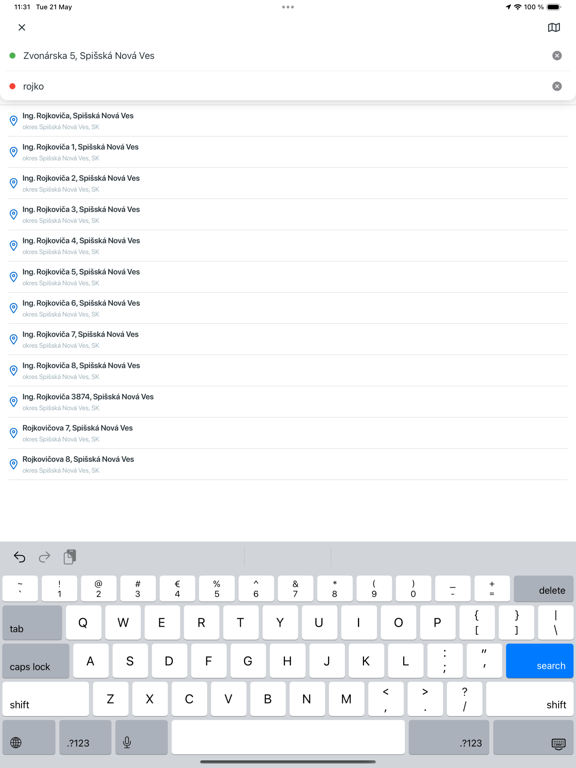The height and width of the screenshot is (768, 576).
Task: Tap the euro 4 key
Action: click(x=177, y=588)
